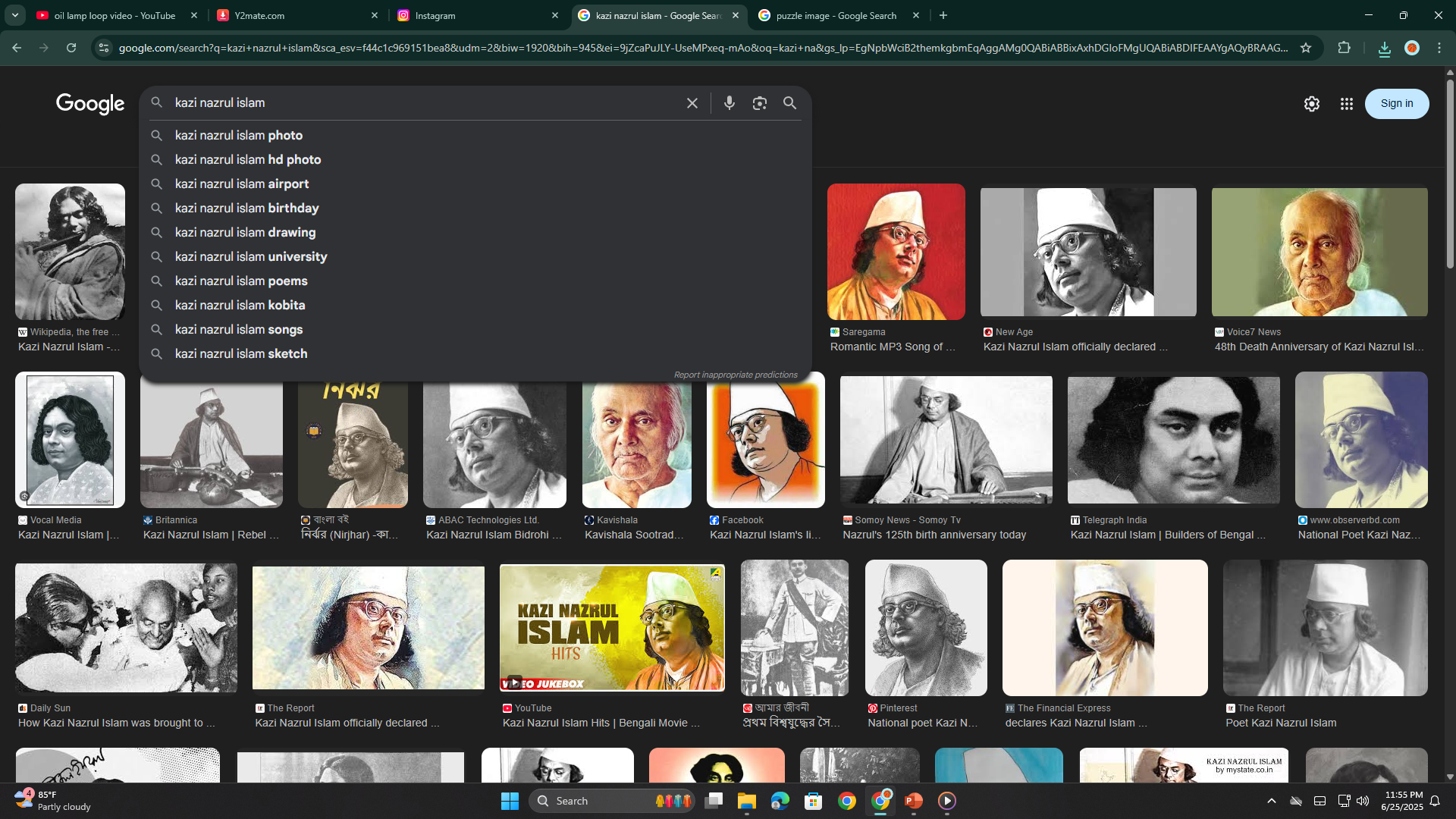Open File Explorer from taskbar
1456x819 pixels.
[x=746, y=801]
